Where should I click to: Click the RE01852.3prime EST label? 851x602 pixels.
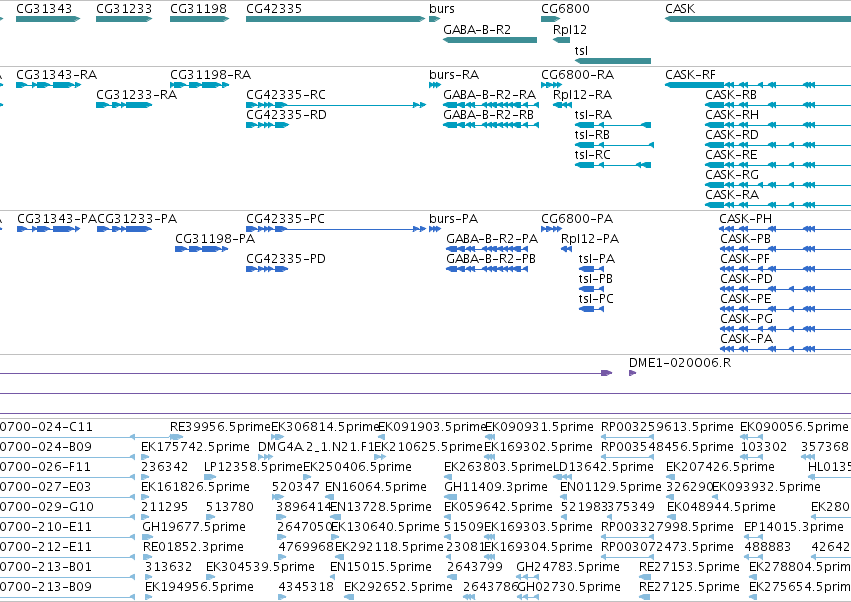pos(193,547)
